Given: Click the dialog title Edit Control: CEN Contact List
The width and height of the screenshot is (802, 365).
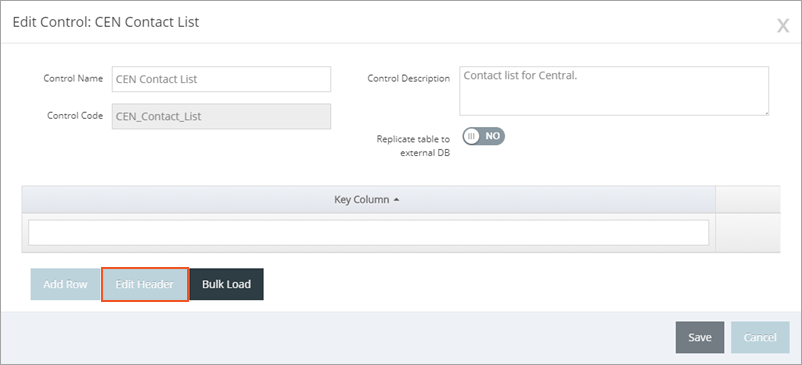Looking at the screenshot, I should coord(105,22).
